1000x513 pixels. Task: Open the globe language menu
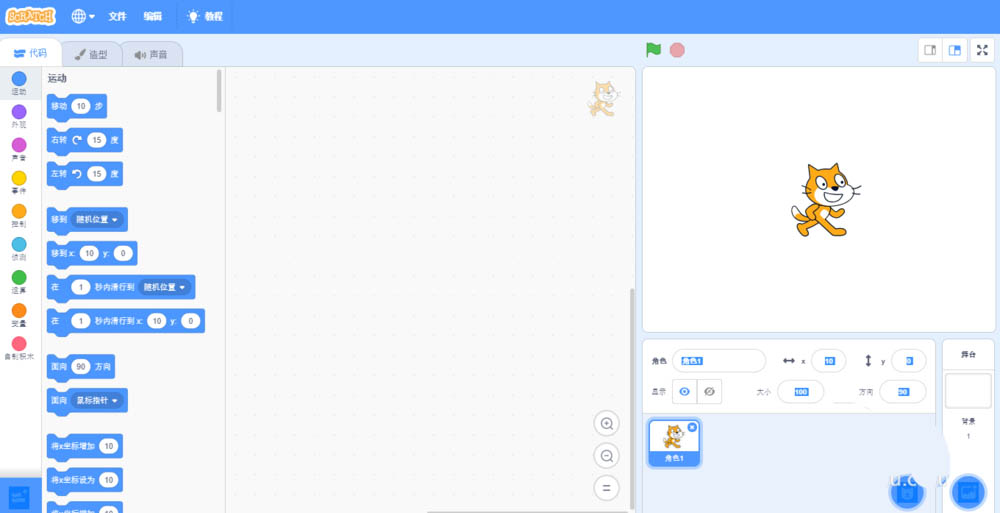83,17
